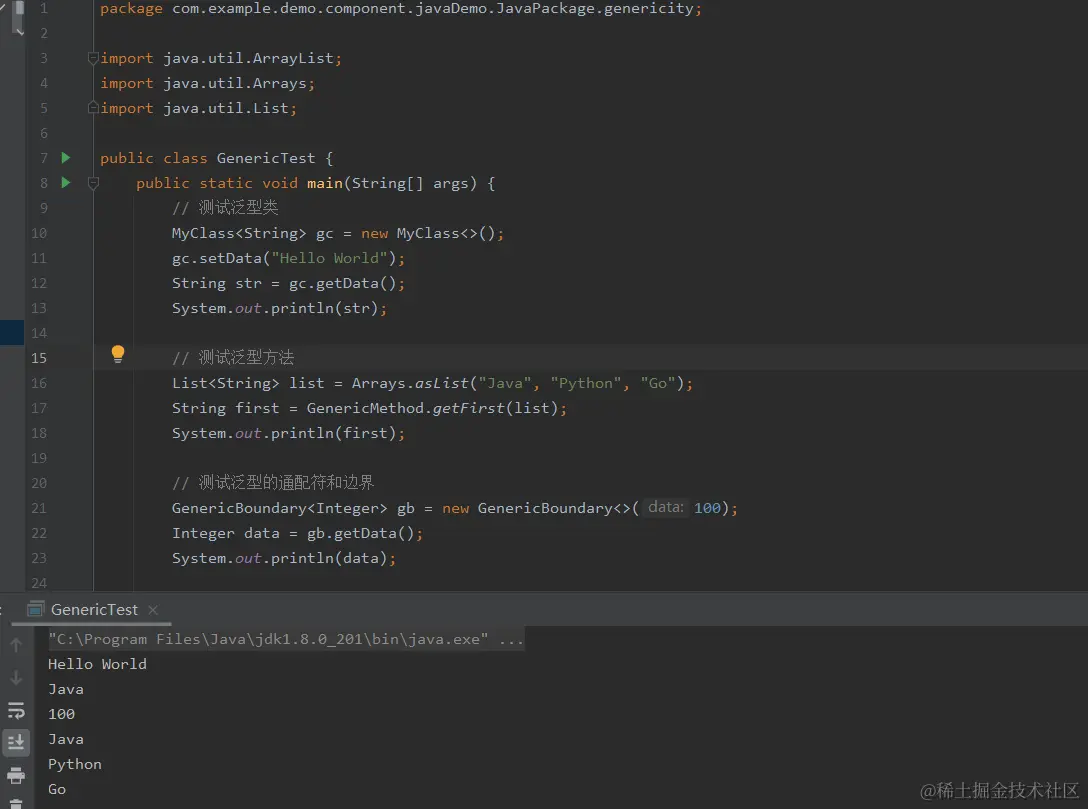
Task: Click the 'System.out.println(first);' line
Action: [x=288, y=433]
